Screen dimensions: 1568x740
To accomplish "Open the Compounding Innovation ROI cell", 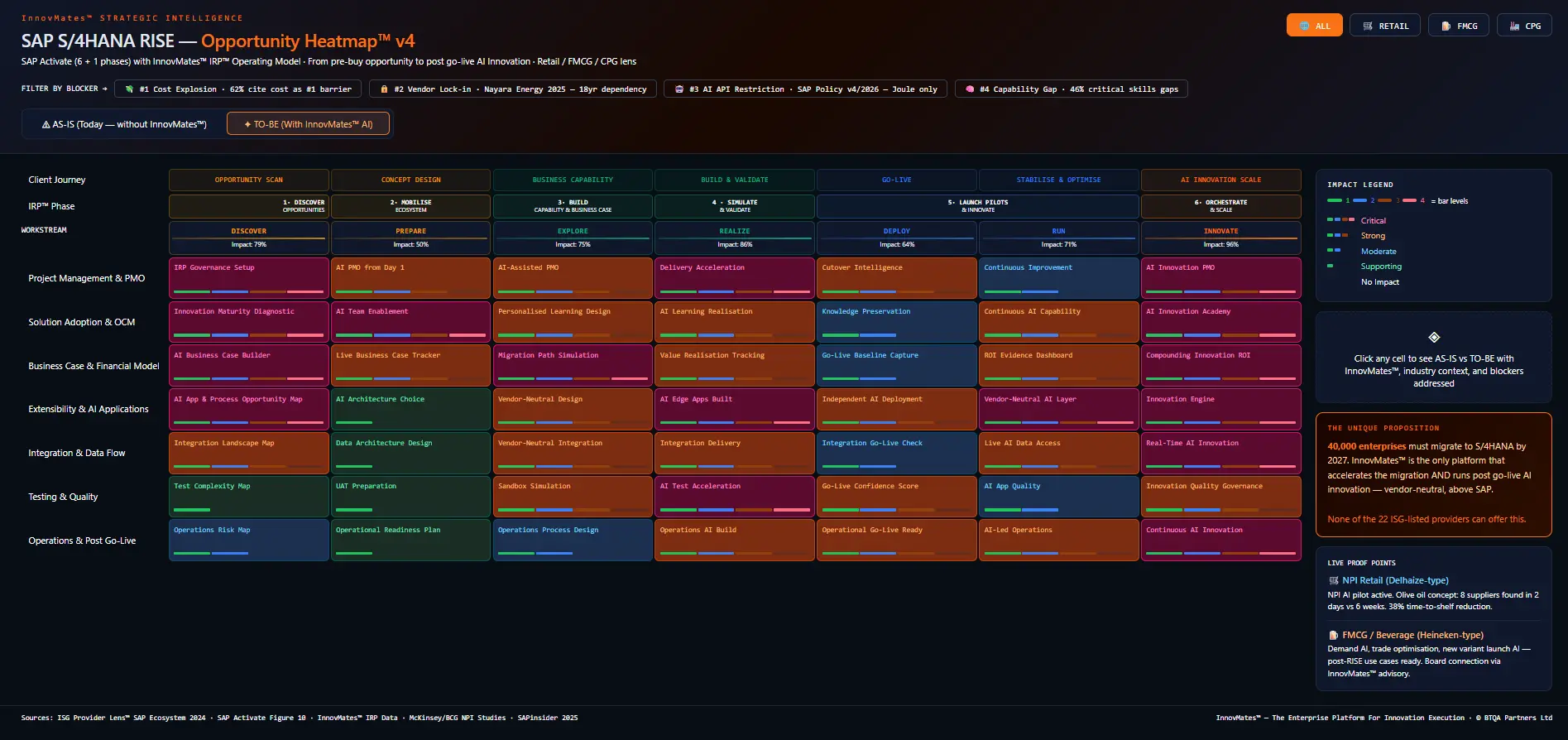I will coord(1220,366).
